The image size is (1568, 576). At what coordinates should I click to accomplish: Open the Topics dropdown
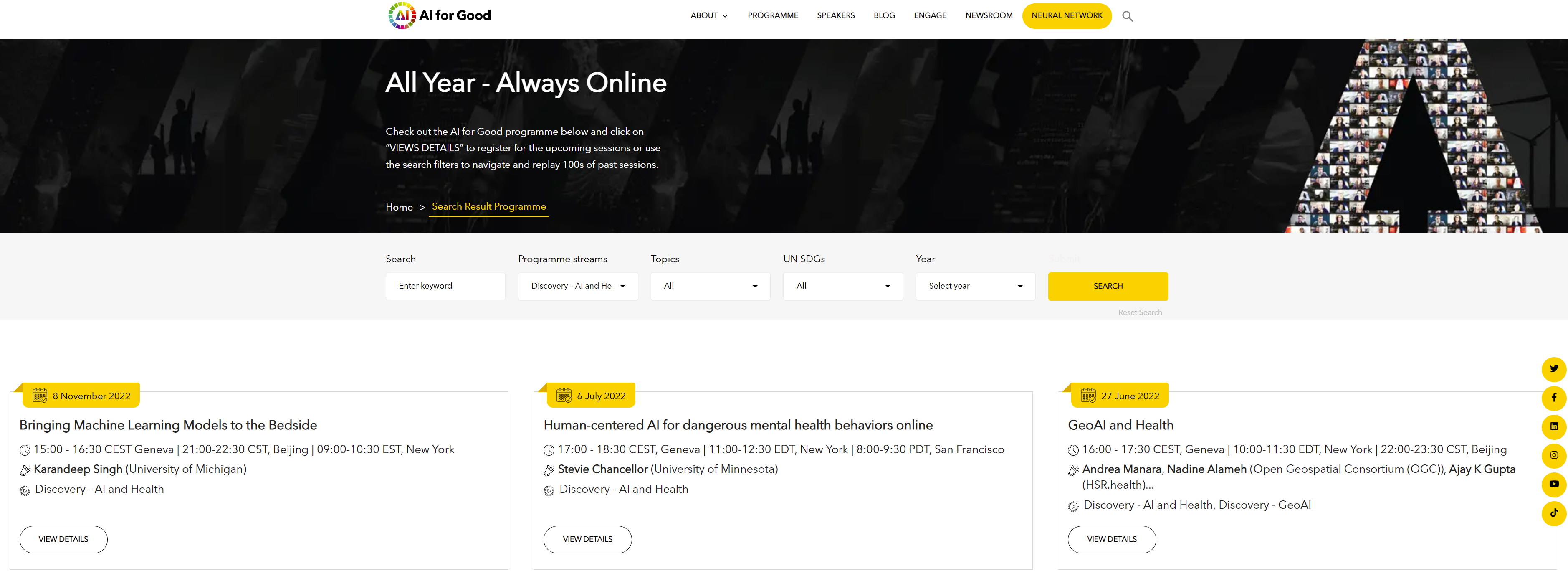[x=710, y=286]
